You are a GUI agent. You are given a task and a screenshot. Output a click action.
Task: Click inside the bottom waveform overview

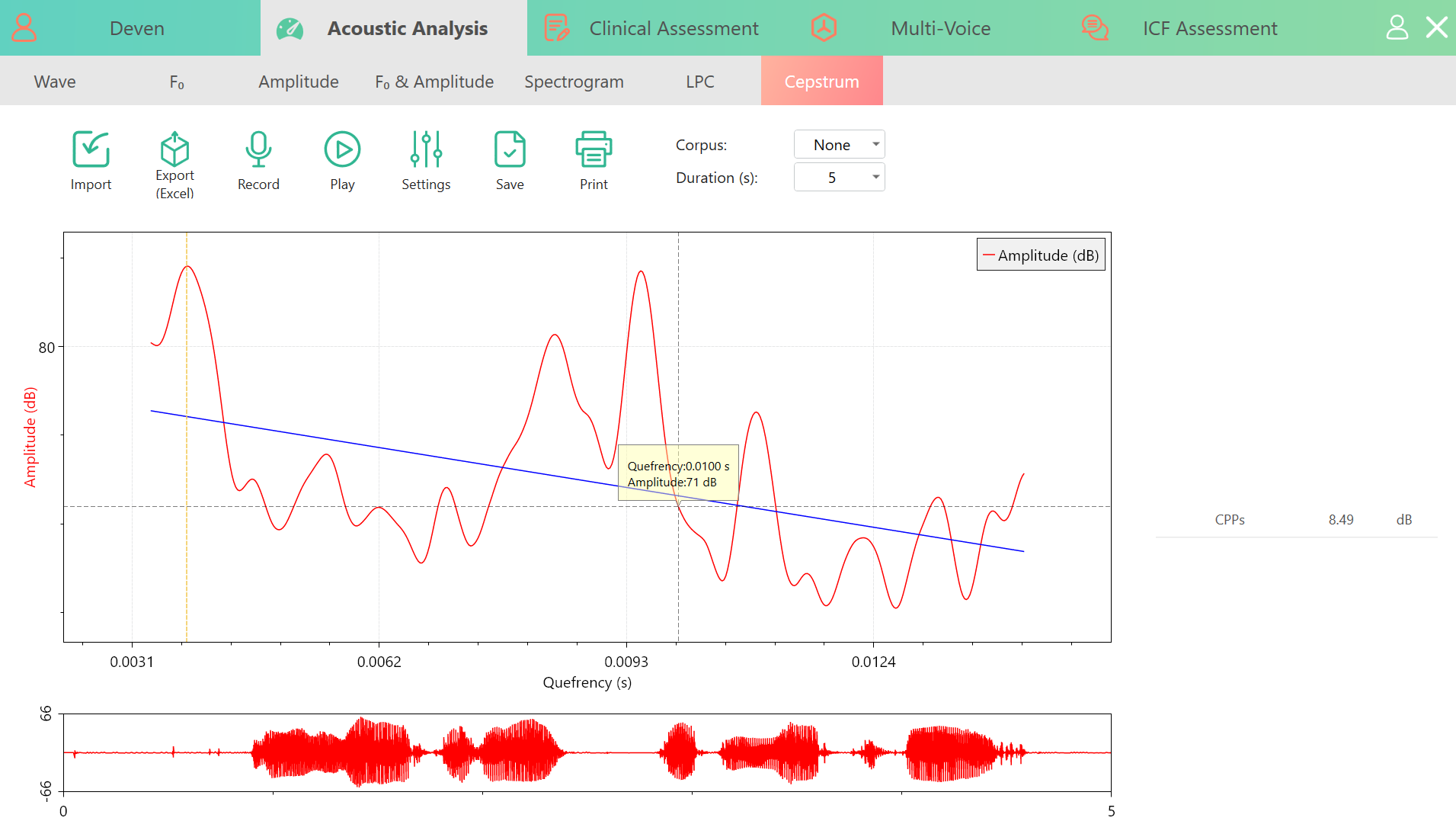coord(587,752)
